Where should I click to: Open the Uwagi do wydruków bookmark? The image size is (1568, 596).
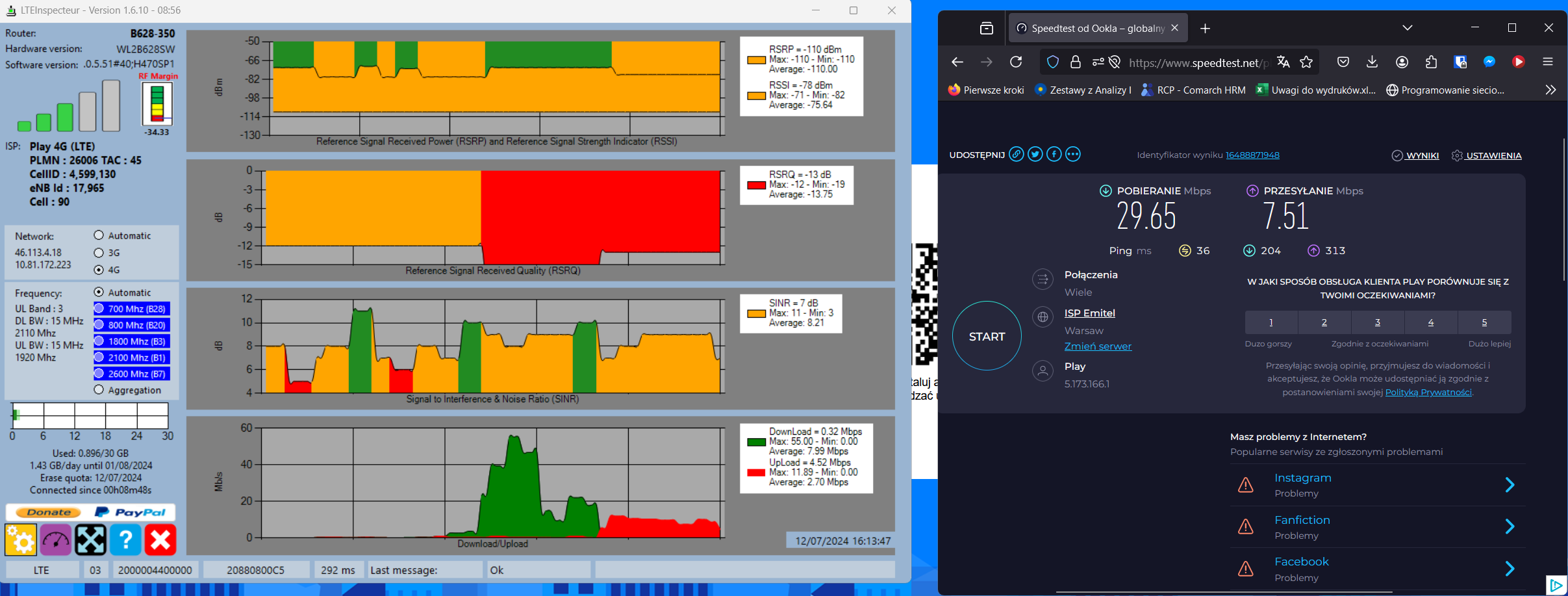pyautogui.click(x=1316, y=90)
